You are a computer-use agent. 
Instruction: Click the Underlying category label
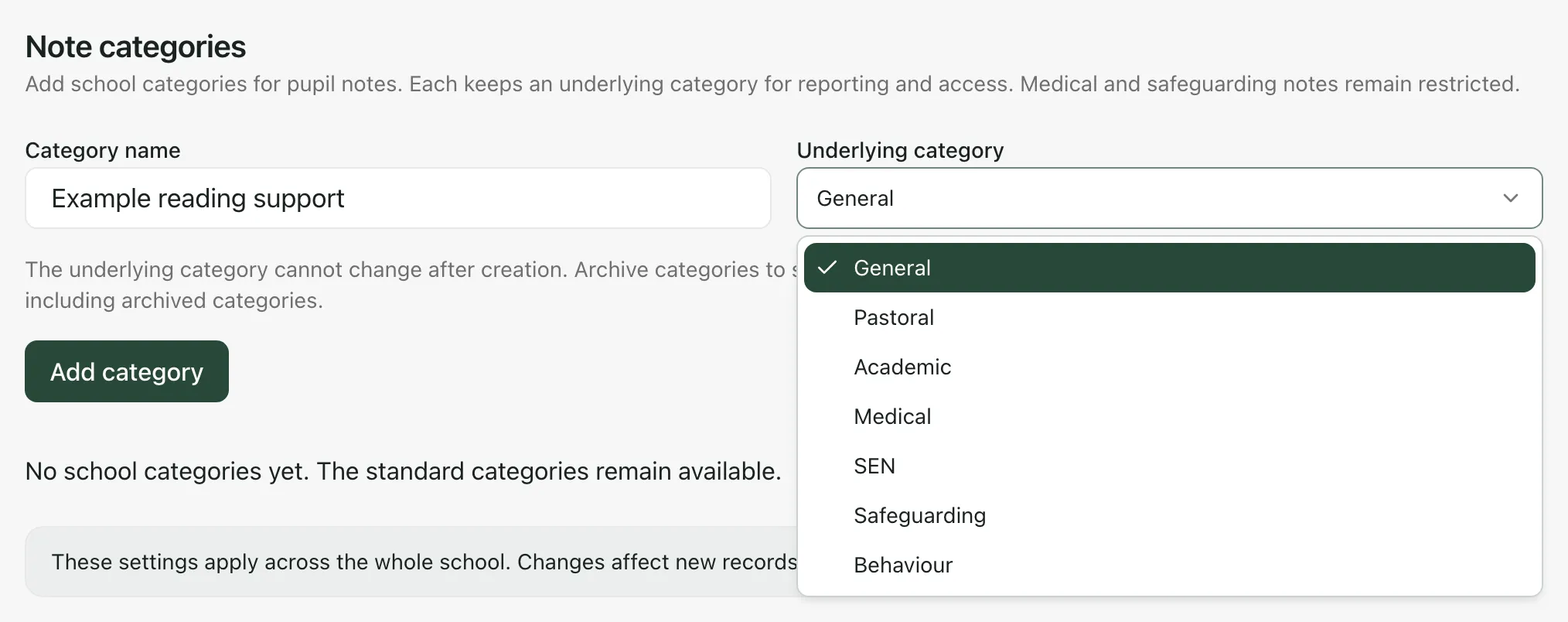[x=900, y=150]
